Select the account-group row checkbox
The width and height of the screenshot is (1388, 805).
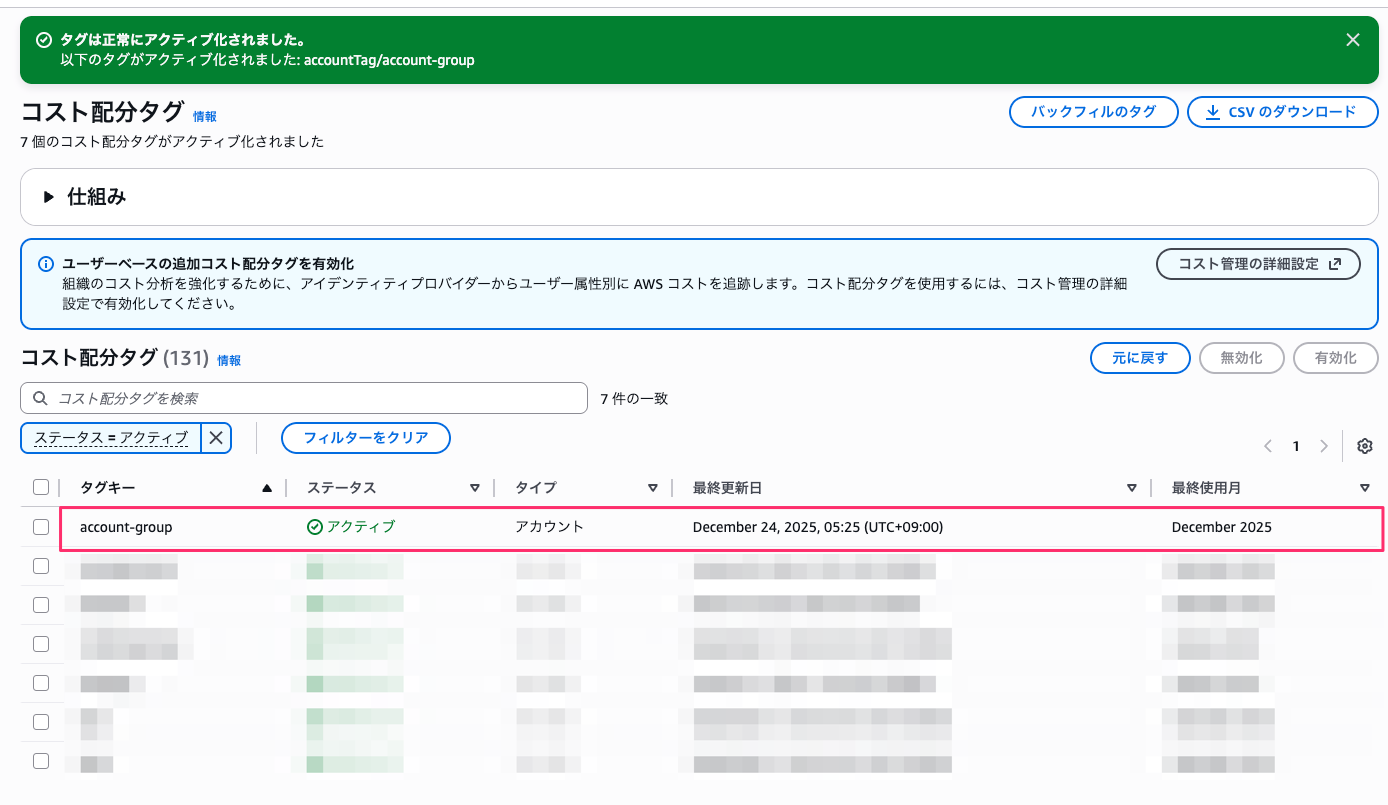coord(41,527)
